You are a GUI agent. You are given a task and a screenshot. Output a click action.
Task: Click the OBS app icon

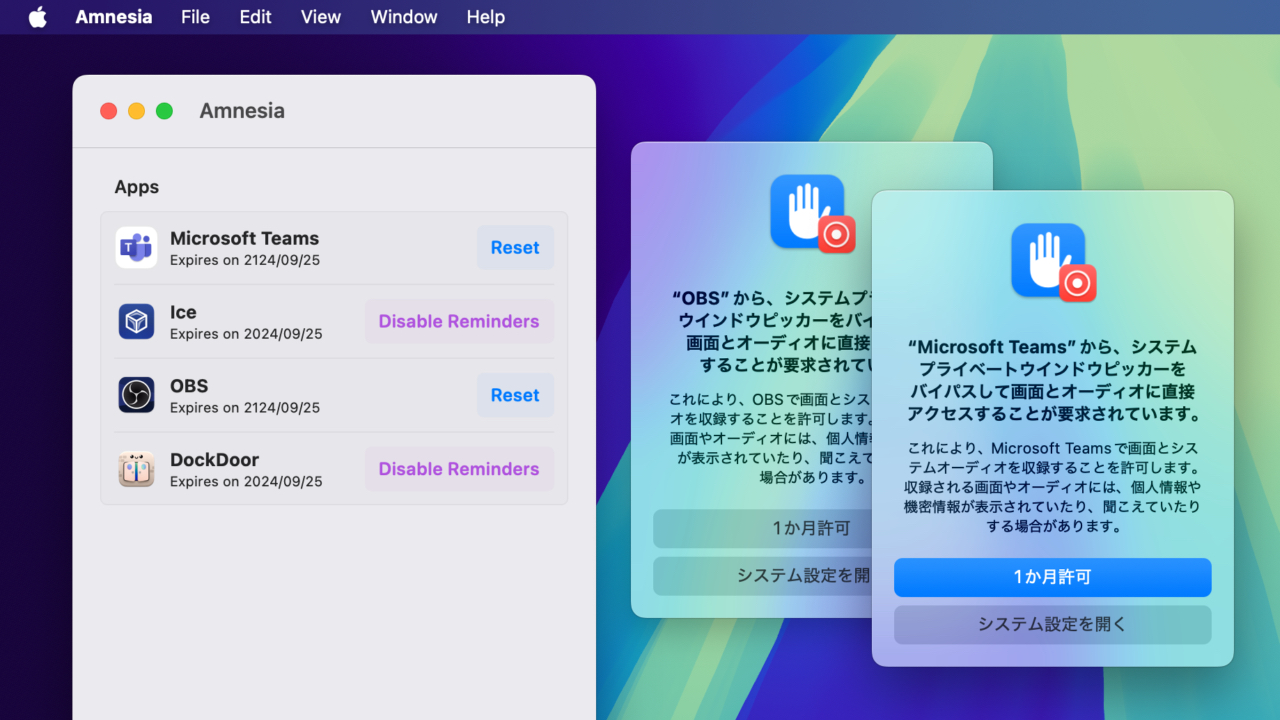[136, 395]
